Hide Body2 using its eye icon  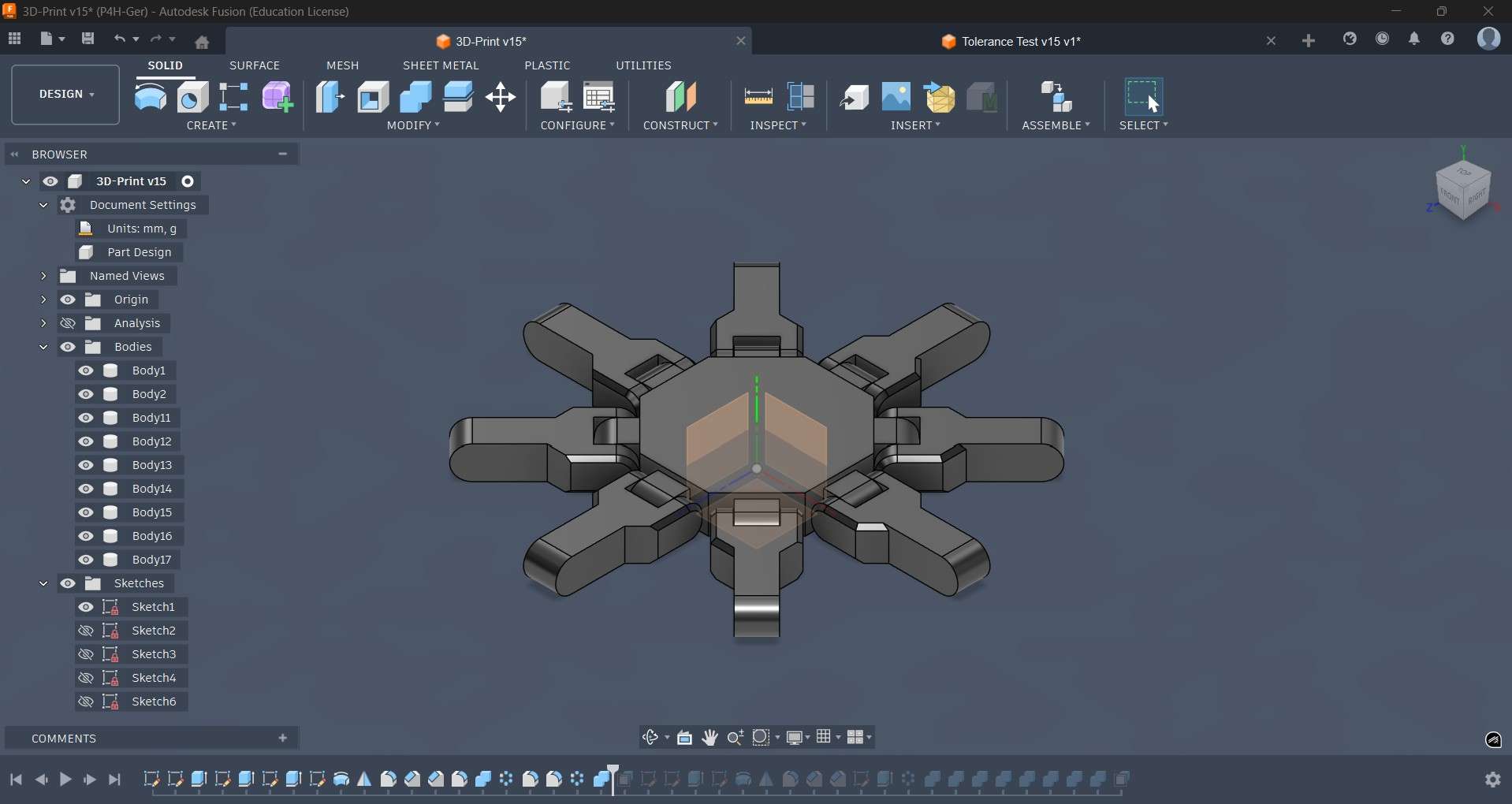point(86,394)
